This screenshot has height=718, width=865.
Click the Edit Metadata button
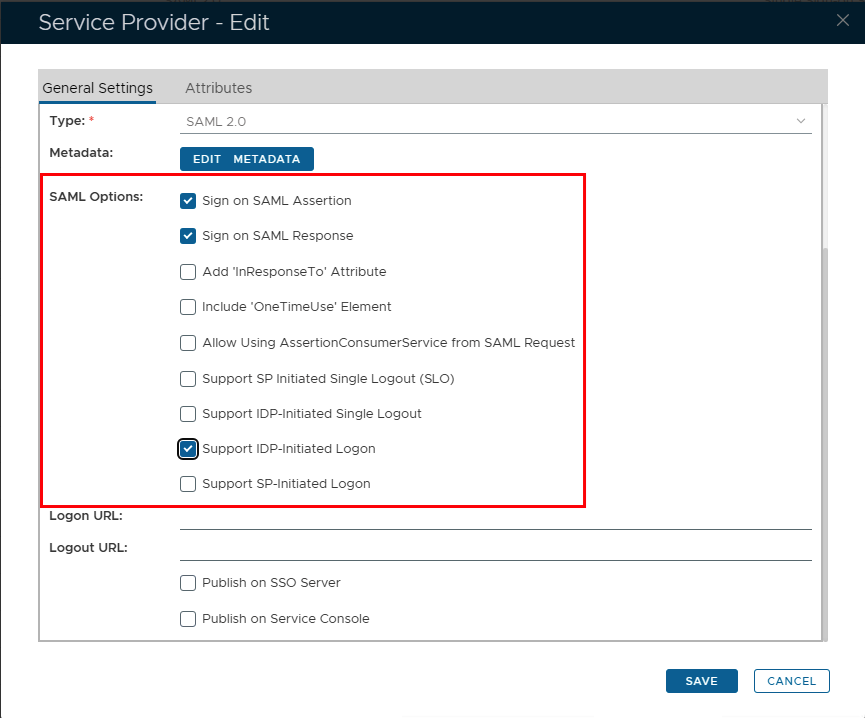(x=246, y=159)
